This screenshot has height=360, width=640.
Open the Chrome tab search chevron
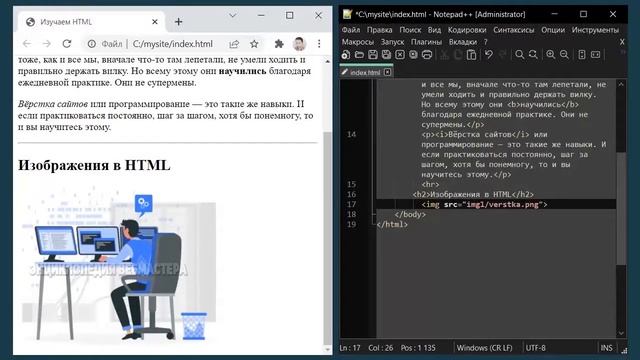click(233, 16)
